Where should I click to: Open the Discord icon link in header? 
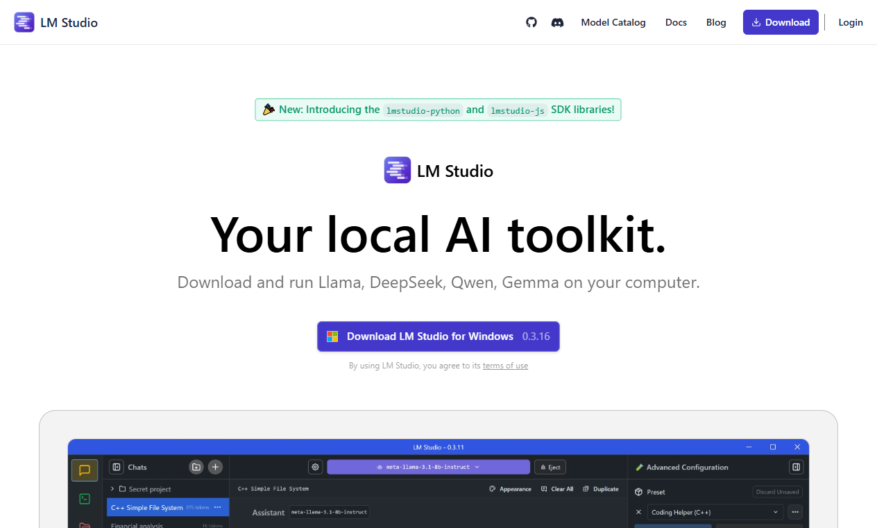tap(557, 22)
